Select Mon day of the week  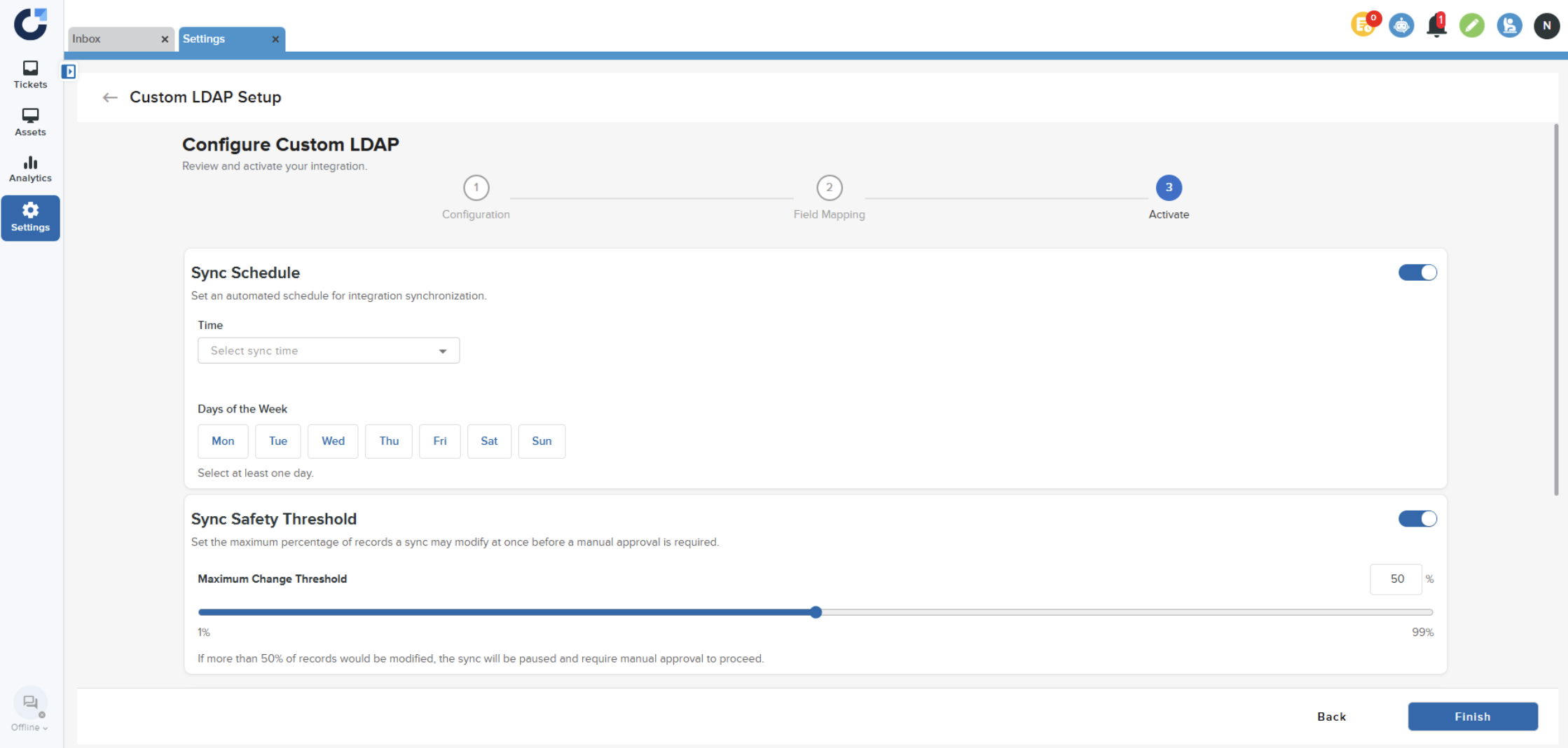(223, 441)
